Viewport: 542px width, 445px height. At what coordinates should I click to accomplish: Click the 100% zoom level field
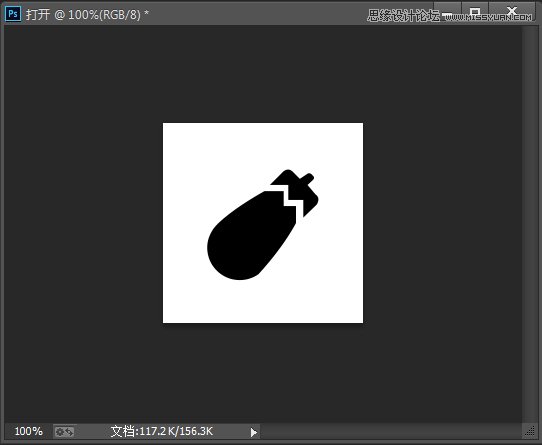(28, 431)
